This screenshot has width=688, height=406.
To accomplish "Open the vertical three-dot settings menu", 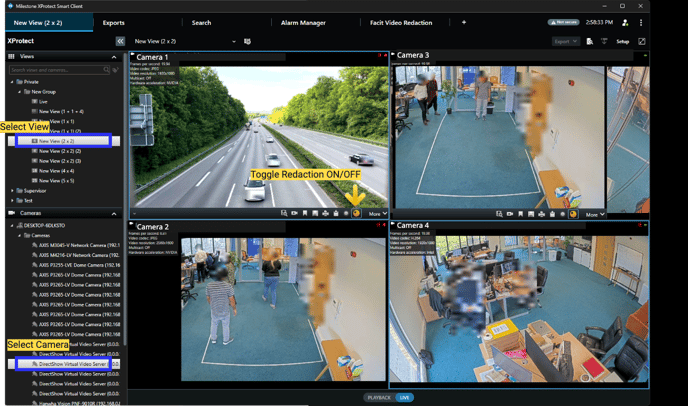I will point(641,22).
